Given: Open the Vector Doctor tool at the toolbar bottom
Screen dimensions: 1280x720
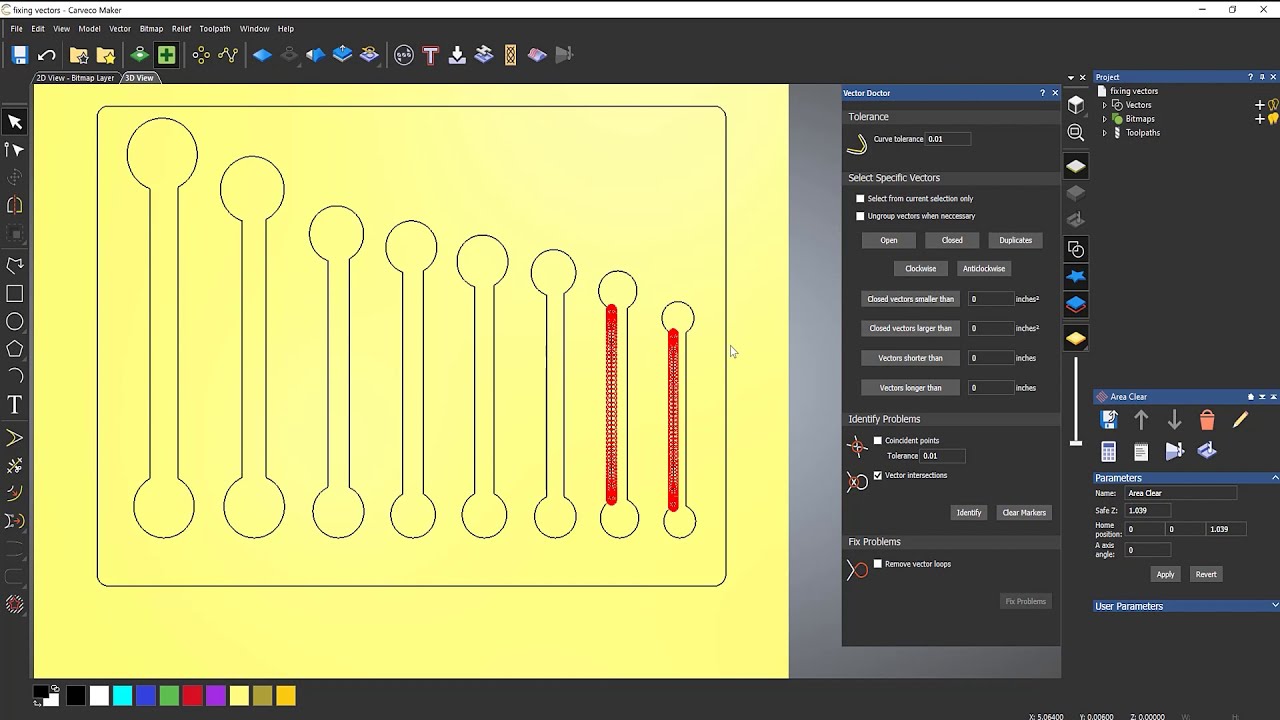Looking at the screenshot, I should pos(15,604).
